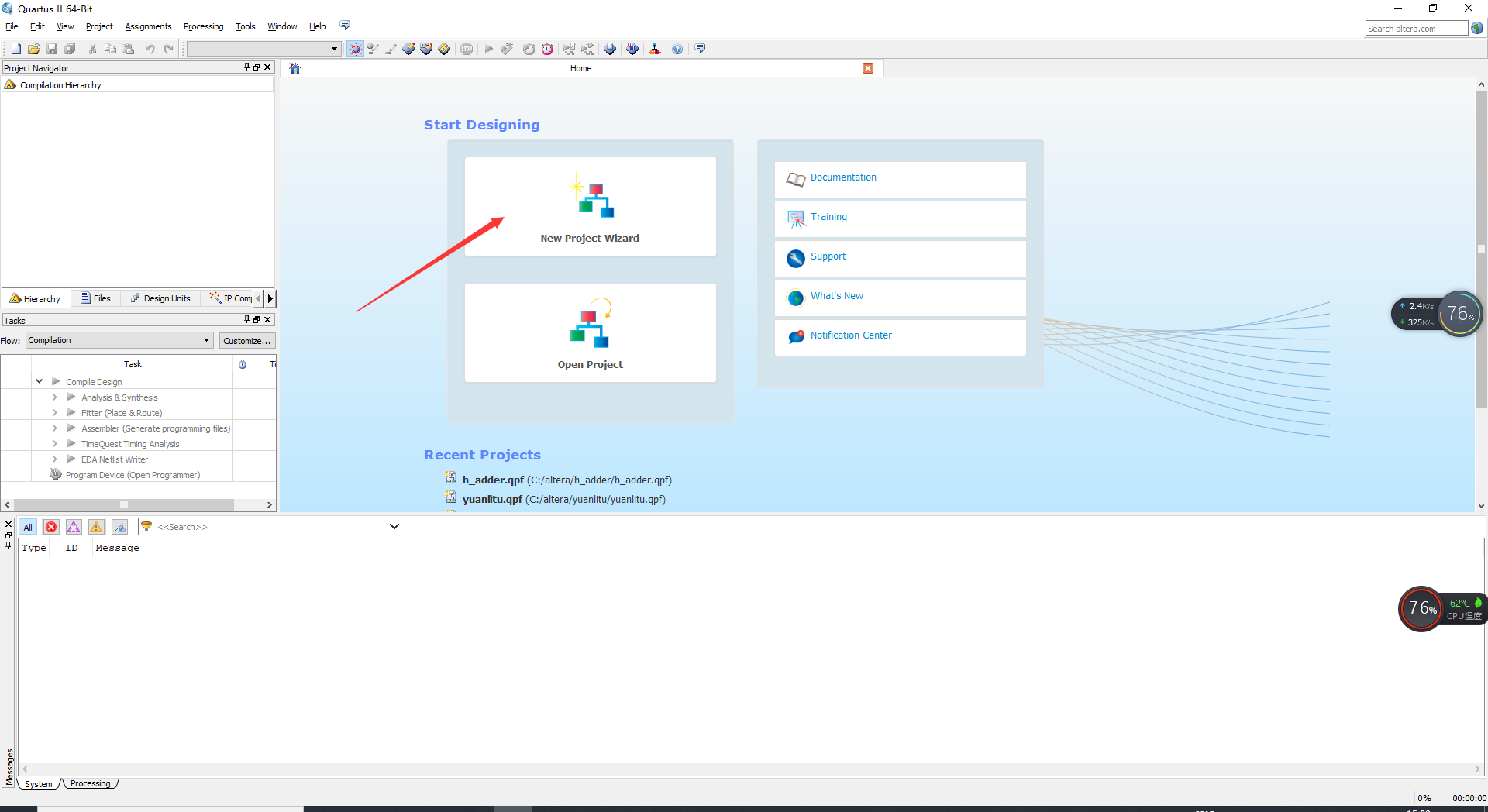Expand the Fitter (Place & Route) task

coord(55,412)
